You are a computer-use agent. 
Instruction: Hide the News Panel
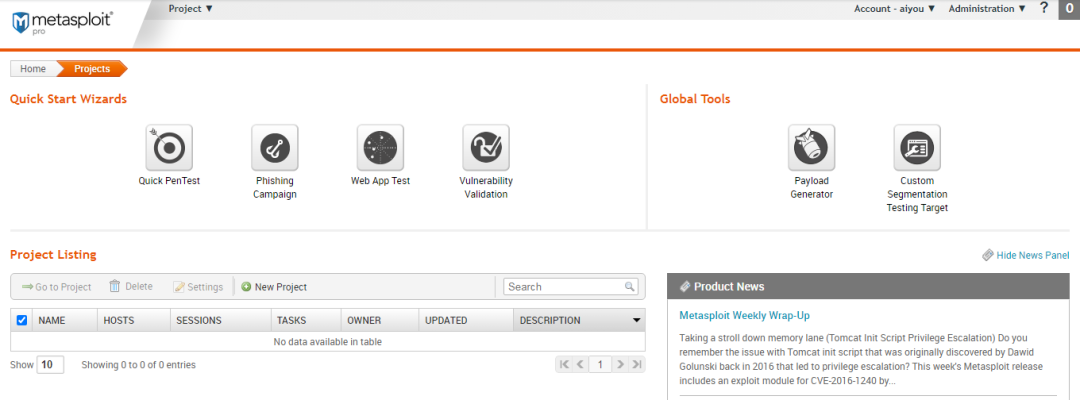pos(1026,255)
